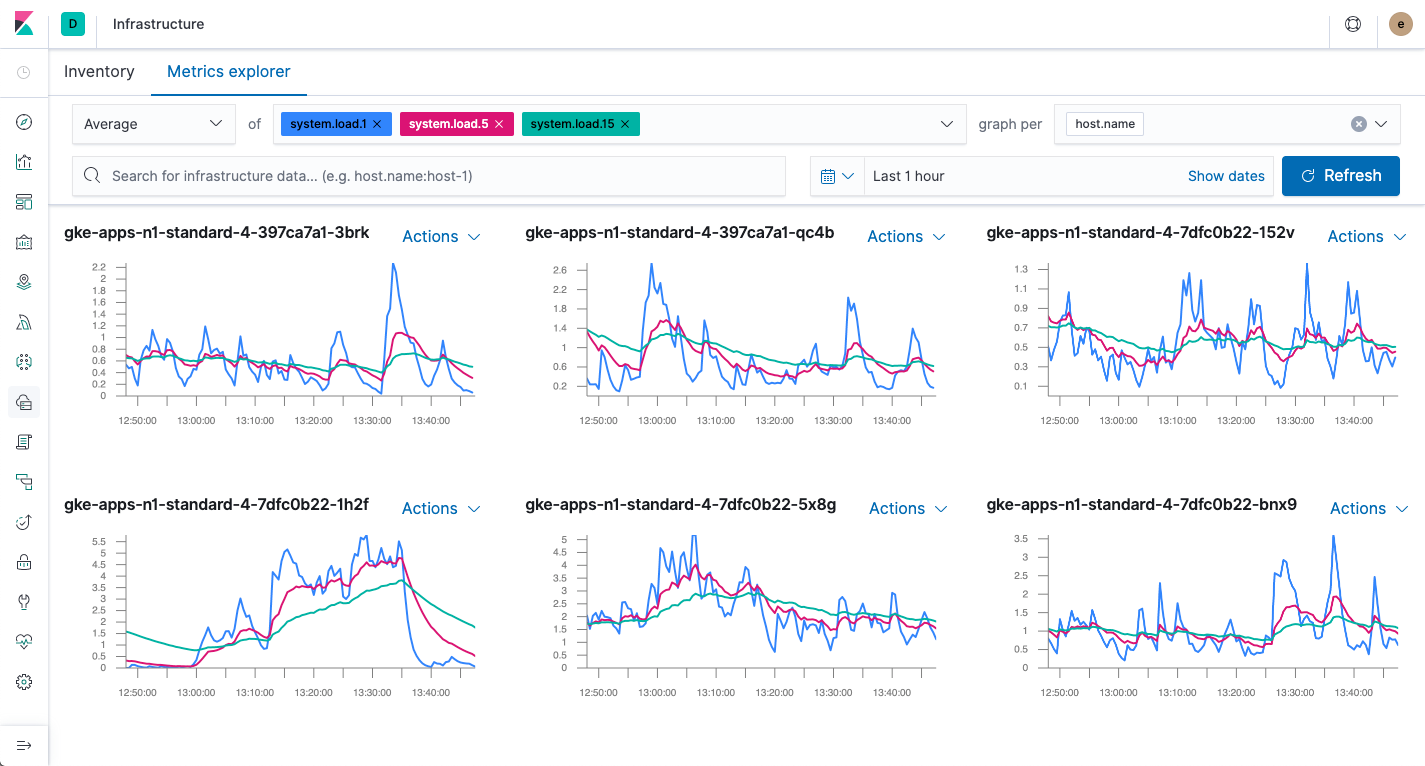Switch to the Inventory tab

click(x=98, y=71)
